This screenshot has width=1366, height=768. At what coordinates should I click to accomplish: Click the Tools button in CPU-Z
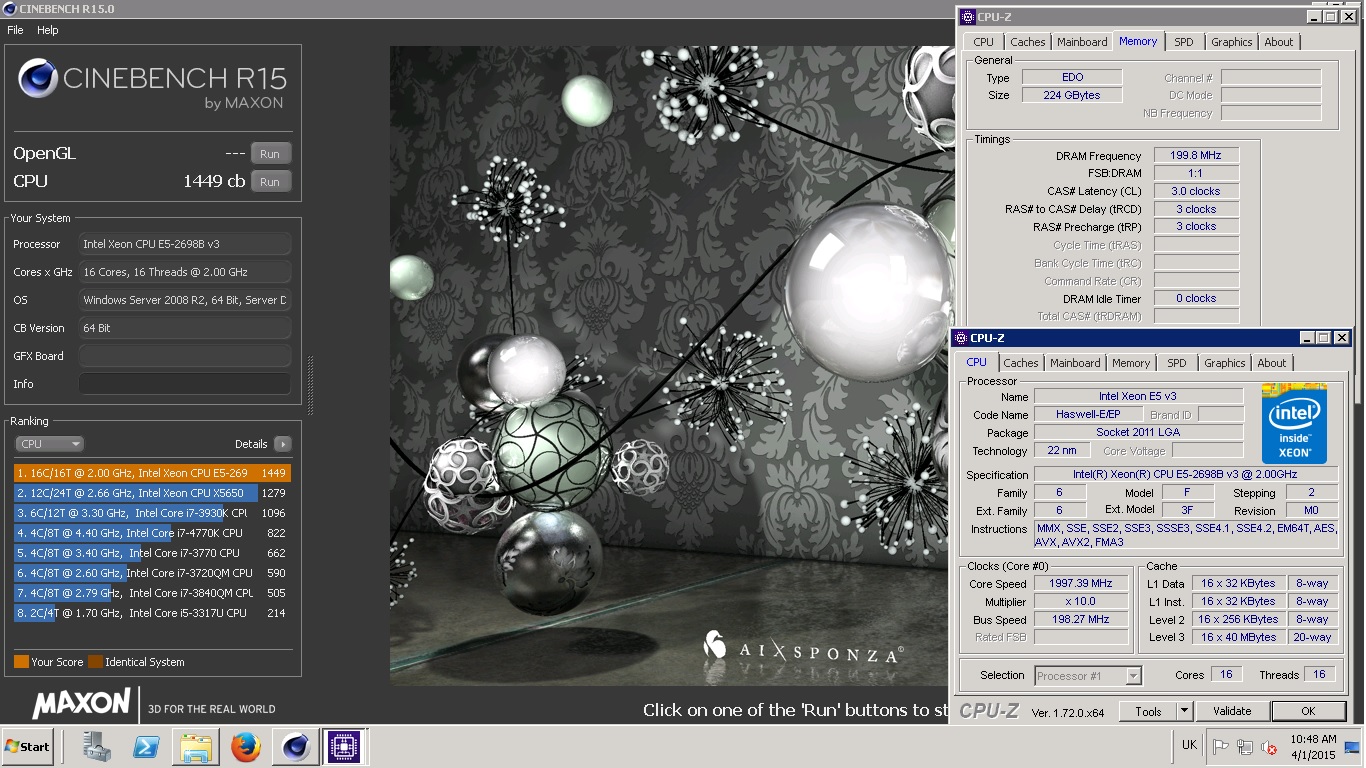pyautogui.click(x=1148, y=711)
